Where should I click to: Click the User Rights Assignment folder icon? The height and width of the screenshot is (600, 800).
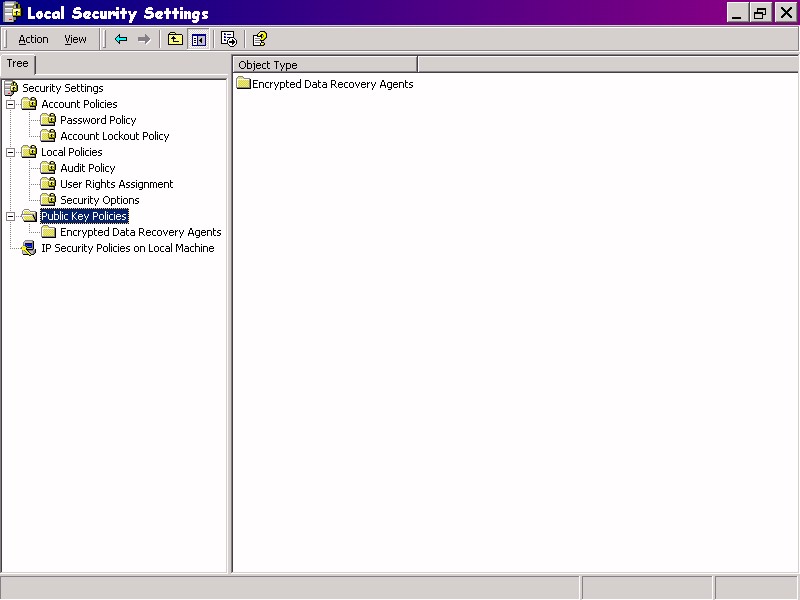48,183
